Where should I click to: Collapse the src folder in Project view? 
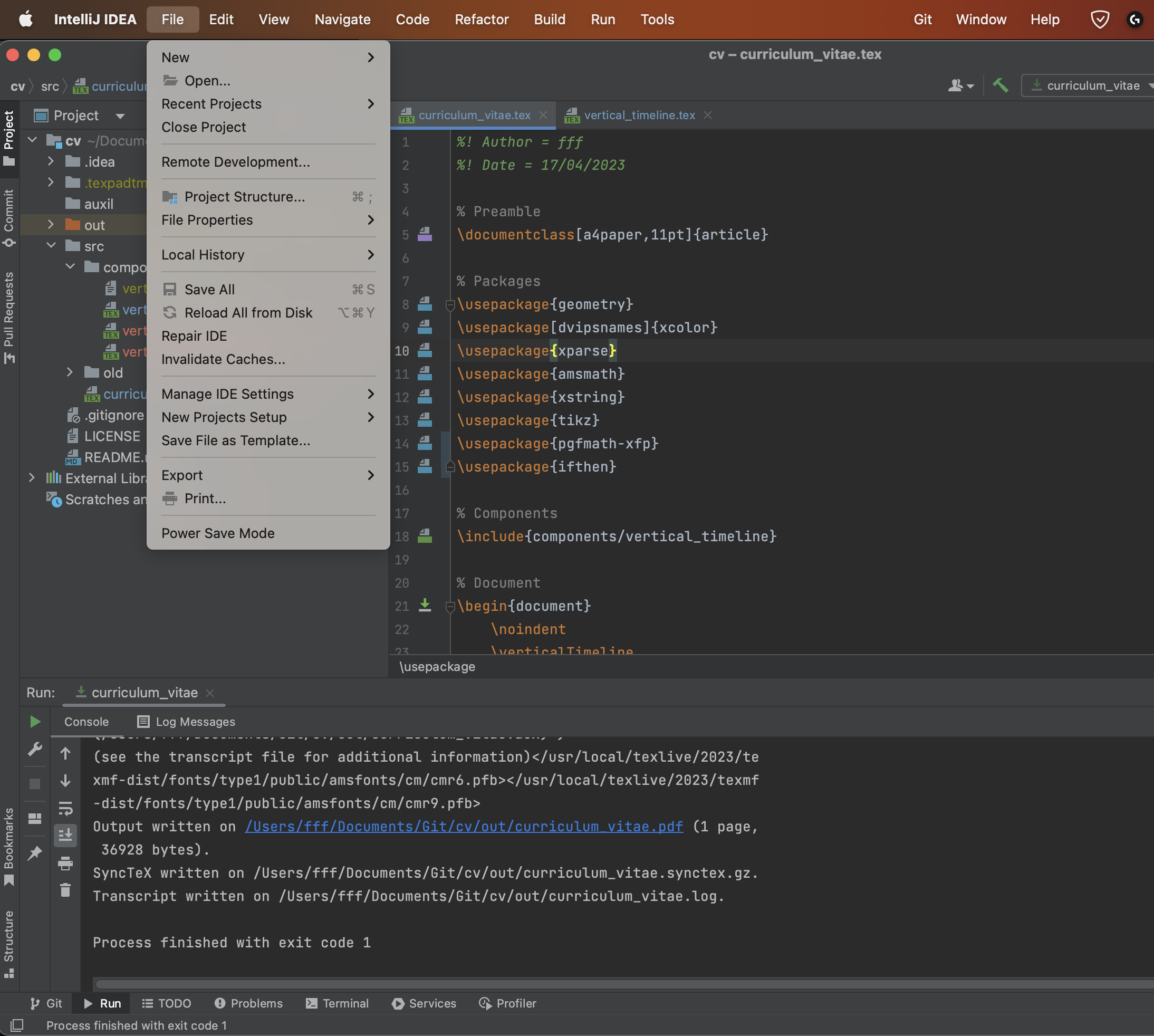[52, 245]
